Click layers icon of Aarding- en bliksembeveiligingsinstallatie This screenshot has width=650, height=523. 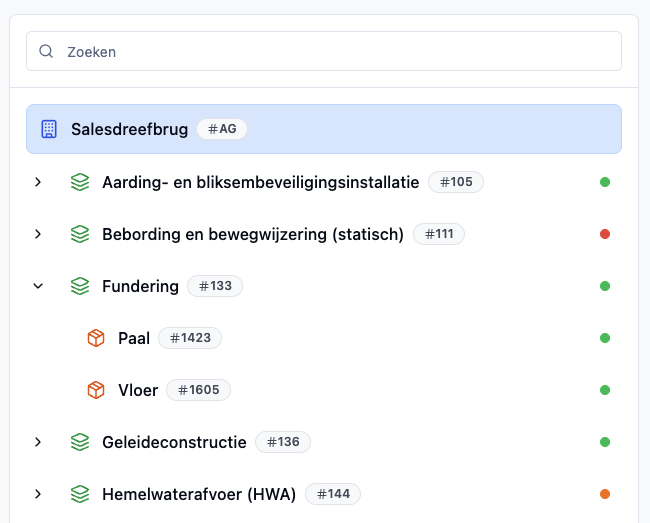[80, 182]
